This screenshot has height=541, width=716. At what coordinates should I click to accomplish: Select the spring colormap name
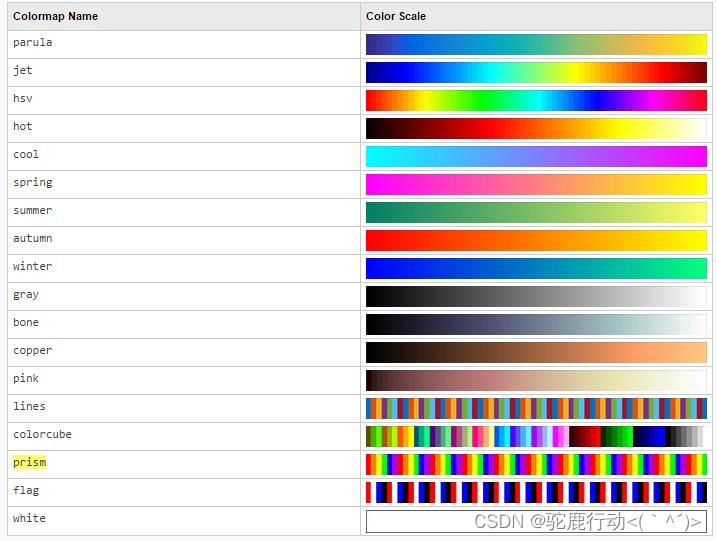(32, 183)
